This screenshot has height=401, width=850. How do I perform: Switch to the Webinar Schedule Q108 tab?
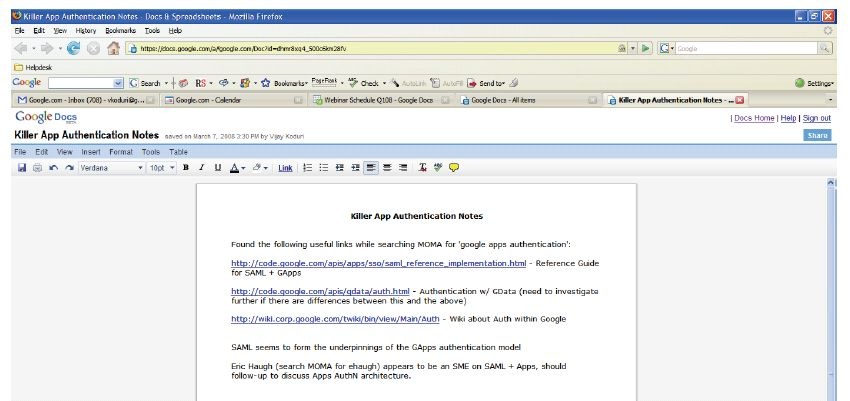click(x=381, y=100)
